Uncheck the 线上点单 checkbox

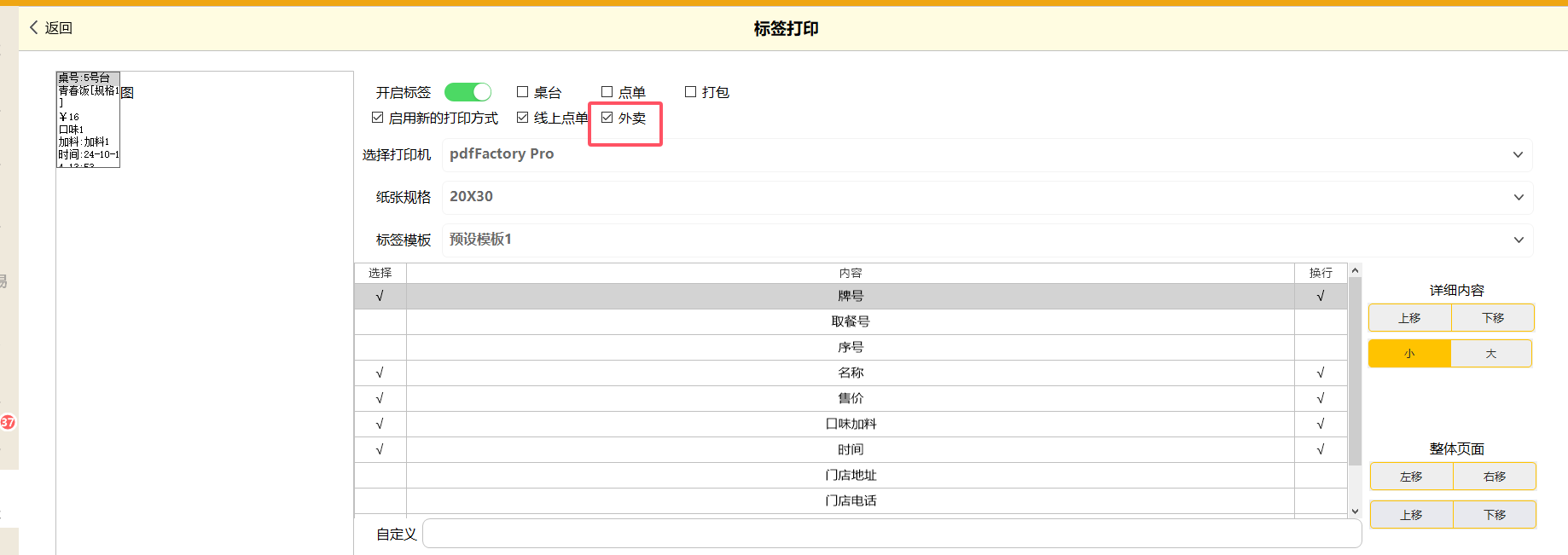coord(523,118)
